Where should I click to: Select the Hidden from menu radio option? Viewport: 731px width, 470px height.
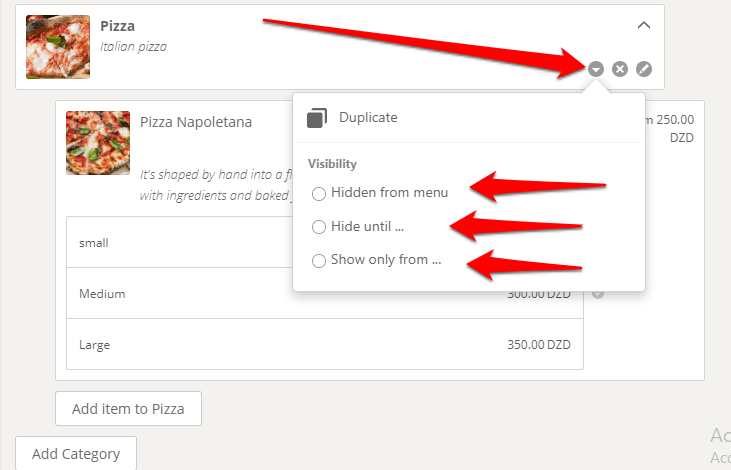319,193
